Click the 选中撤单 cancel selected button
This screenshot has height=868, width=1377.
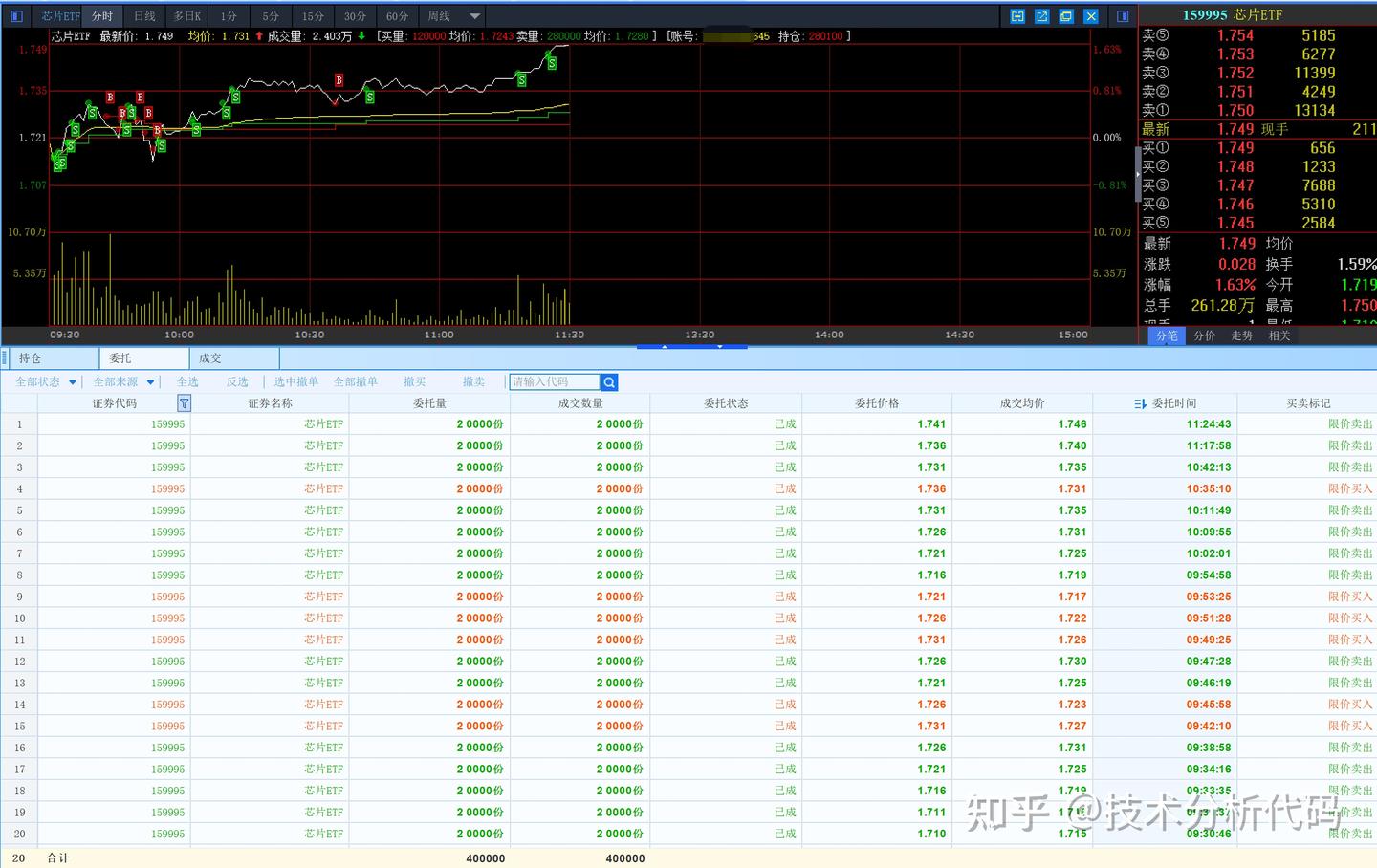(296, 382)
